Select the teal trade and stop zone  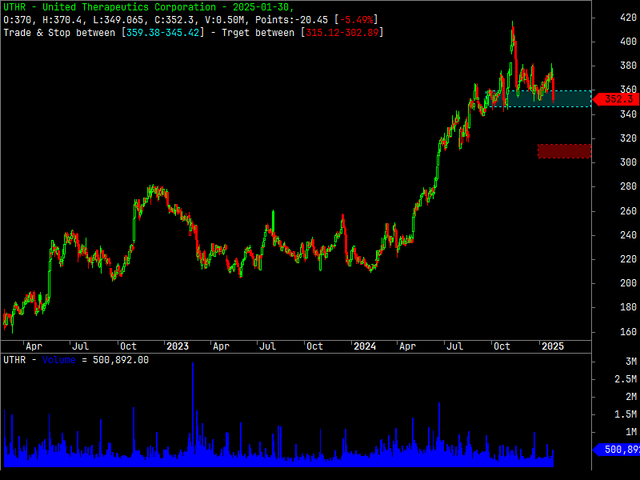pyautogui.click(x=539, y=99)
